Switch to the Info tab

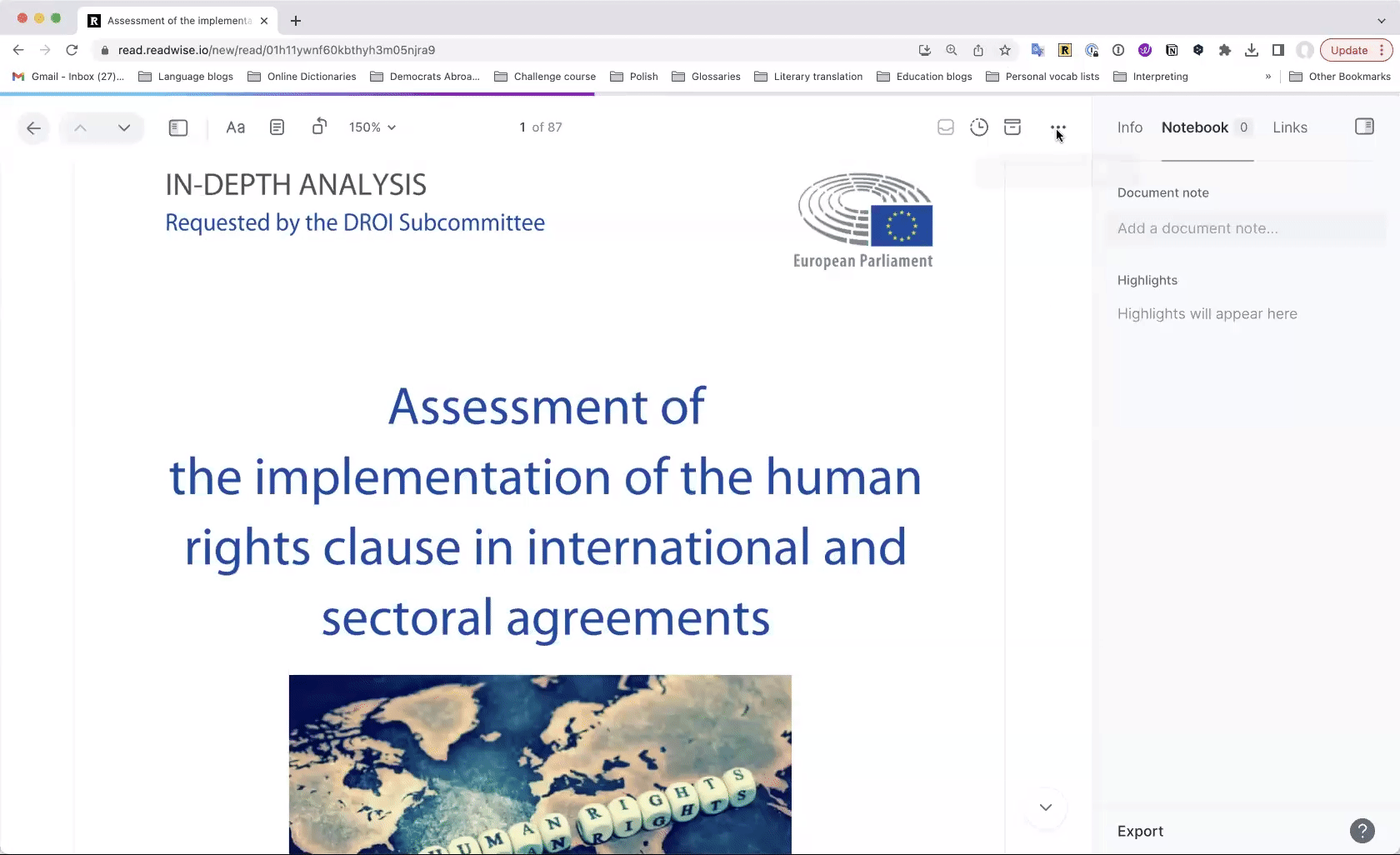1130,127
